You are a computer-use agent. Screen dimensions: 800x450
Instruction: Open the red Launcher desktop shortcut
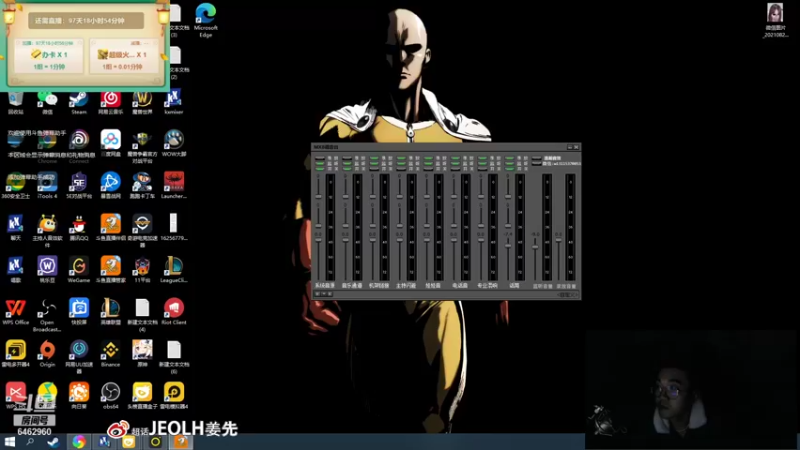(x=173, y=185)
